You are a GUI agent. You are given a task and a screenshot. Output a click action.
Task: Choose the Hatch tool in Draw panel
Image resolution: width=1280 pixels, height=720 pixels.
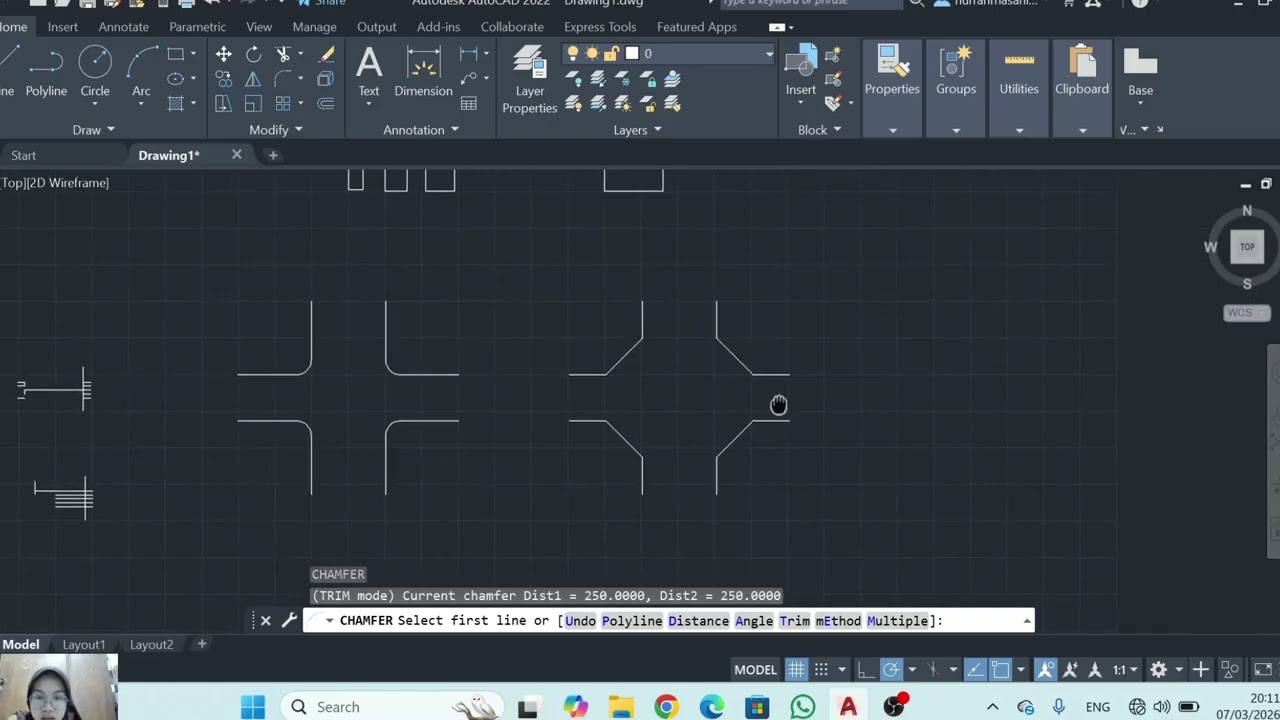pos(176,104)
